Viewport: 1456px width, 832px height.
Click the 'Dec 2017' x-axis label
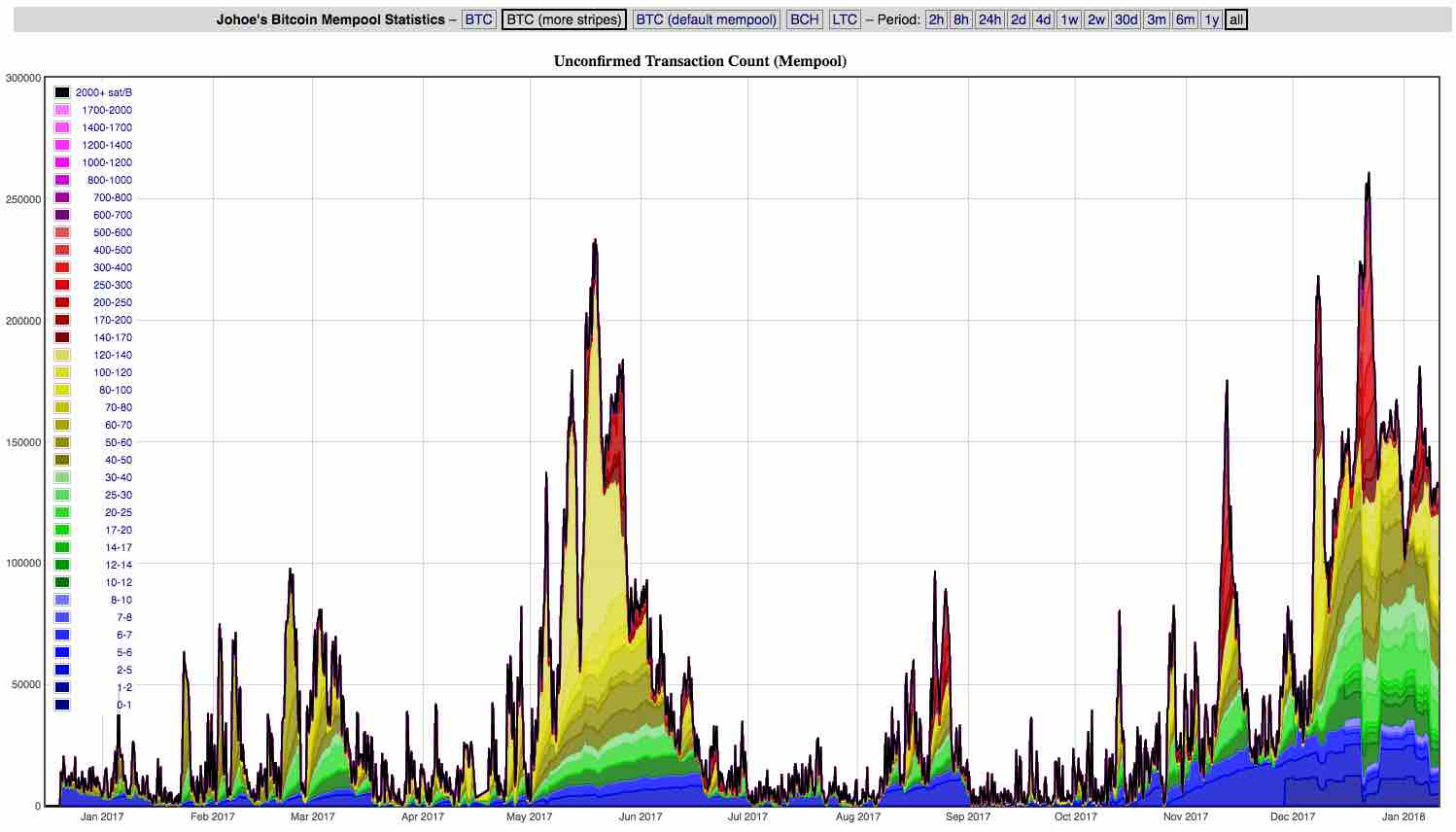1293,816
